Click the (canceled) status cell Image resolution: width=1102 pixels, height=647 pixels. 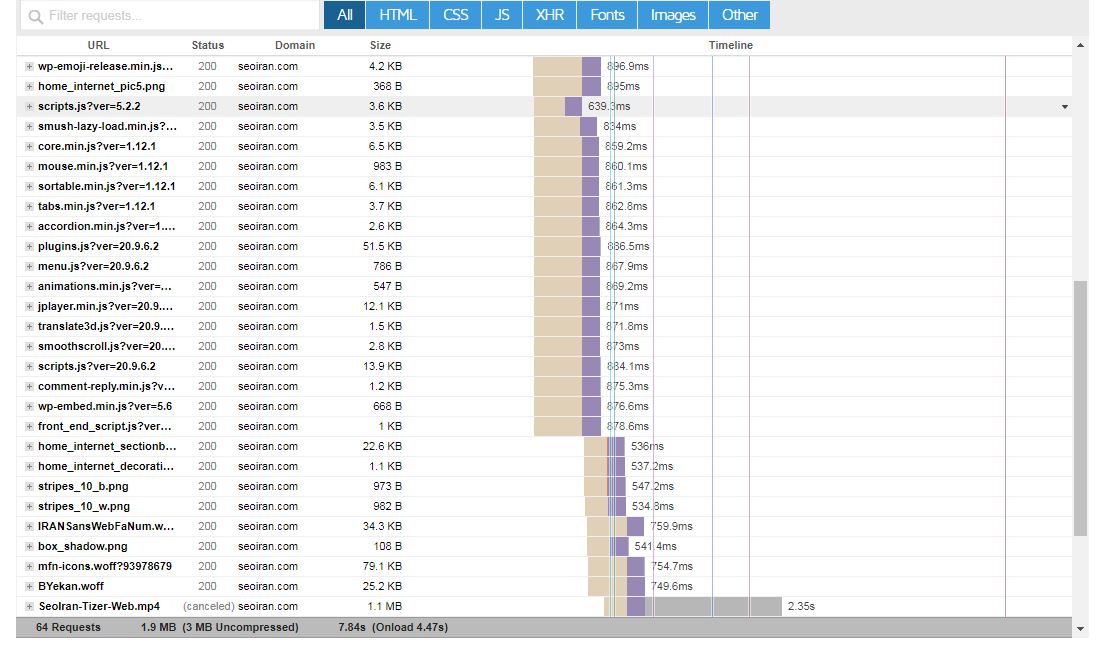click(209, 606)
